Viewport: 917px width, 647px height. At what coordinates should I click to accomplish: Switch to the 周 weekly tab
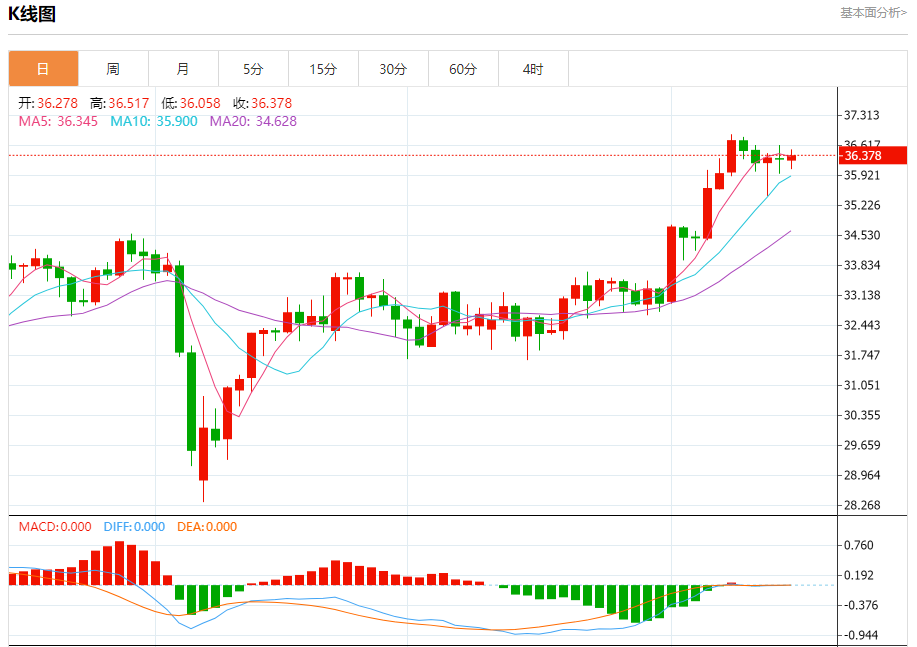pyautogui.click(x=113, y=69)
